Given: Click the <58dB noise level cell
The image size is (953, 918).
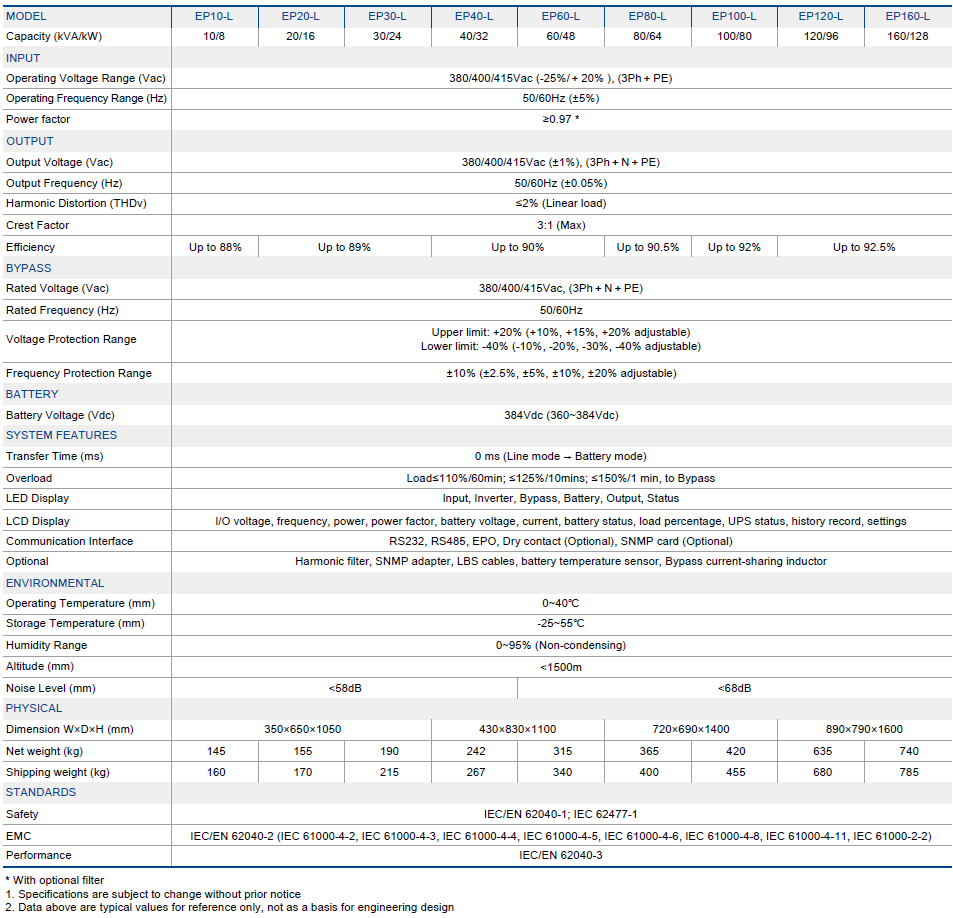Looking at the screenshot, I should (344, 688).
